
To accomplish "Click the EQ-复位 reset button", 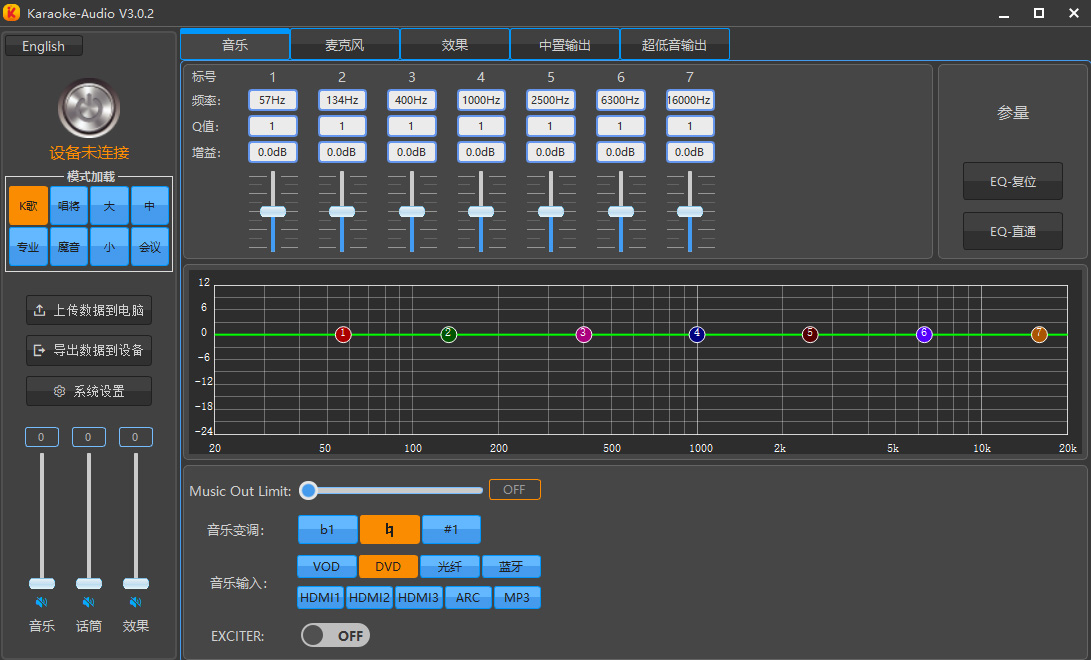I will 1012,182.
